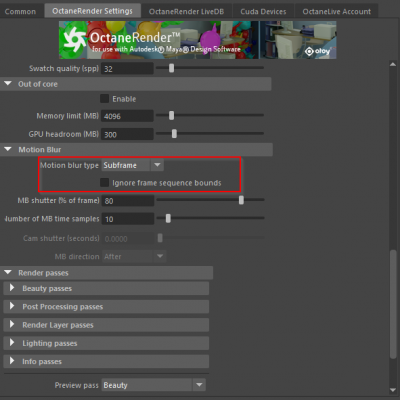Click the vertical scrollbar thumb
The image size is (400, 400).
click(x=393, y=304)
